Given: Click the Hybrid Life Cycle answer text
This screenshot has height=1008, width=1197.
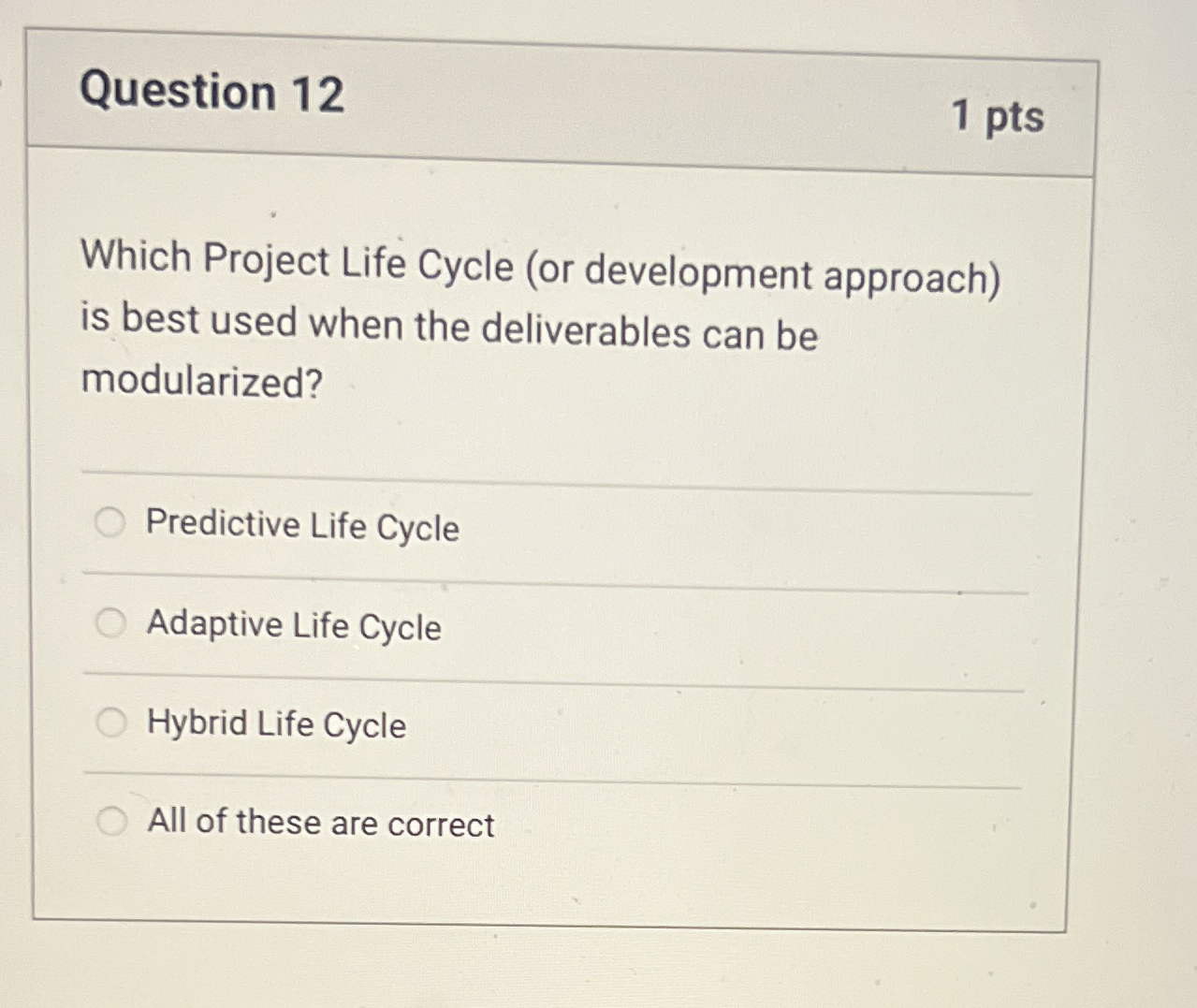Looking at the screenshot, I should pyautogui.click(x=275, y=724).
